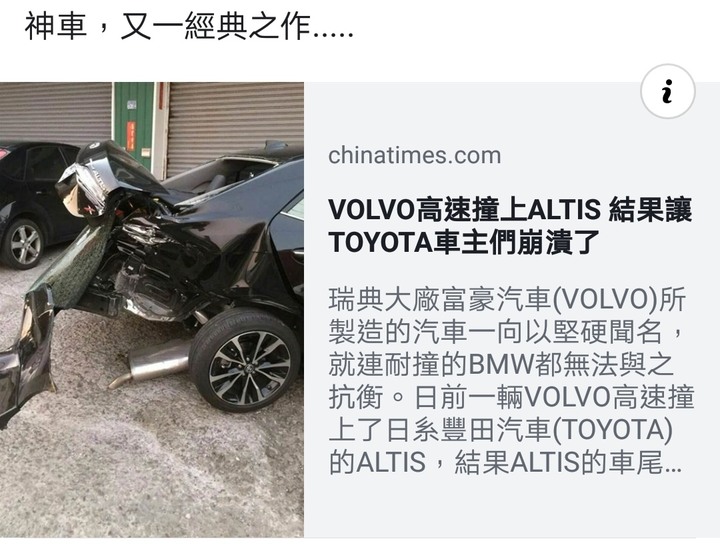Screen dimensions: 720x549
Task: Click the fallen muffler in the photo
Action: pyautogui.click(x=151, y=363)
